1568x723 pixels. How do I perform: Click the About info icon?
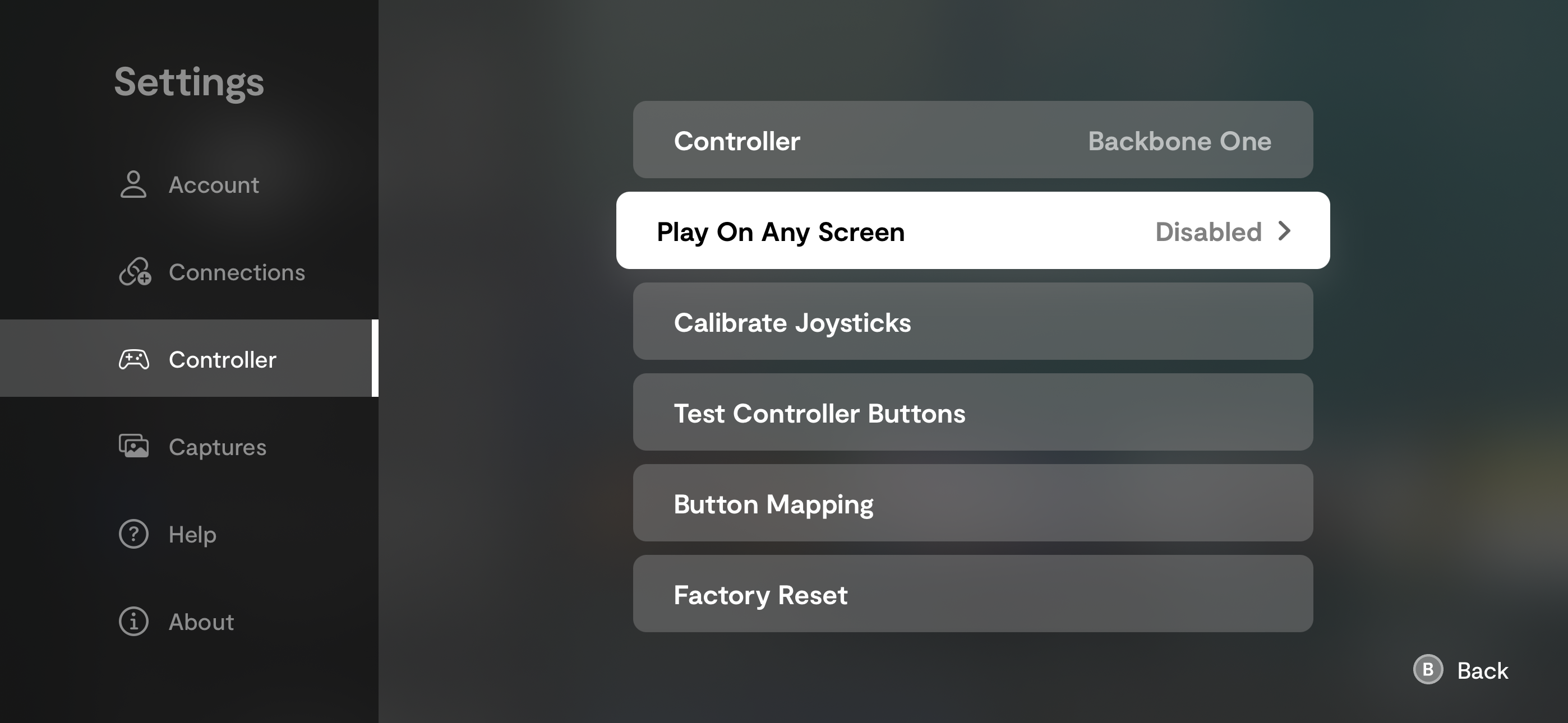tap(133, 622)
